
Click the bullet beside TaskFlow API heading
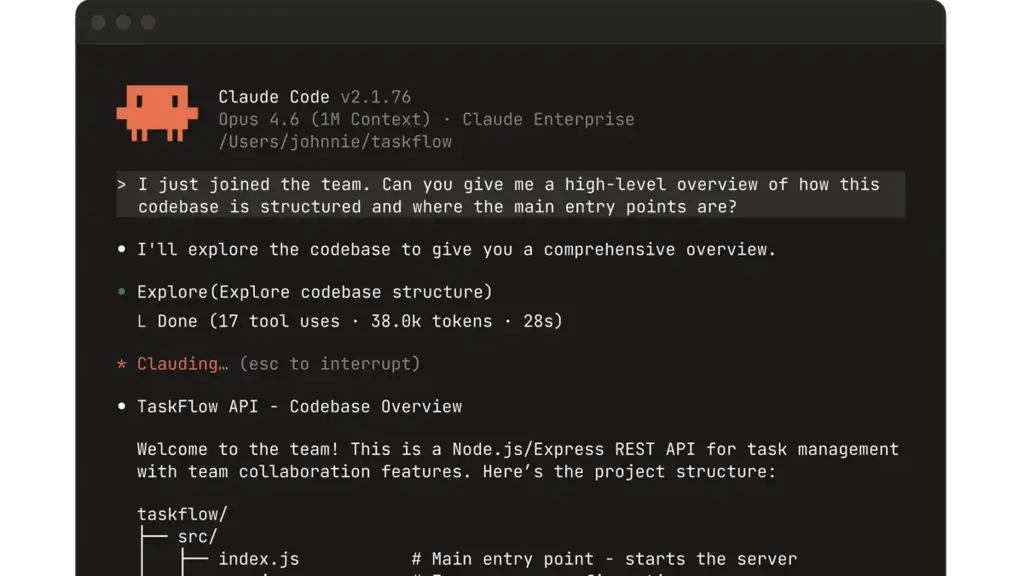[x=121, y=407]
